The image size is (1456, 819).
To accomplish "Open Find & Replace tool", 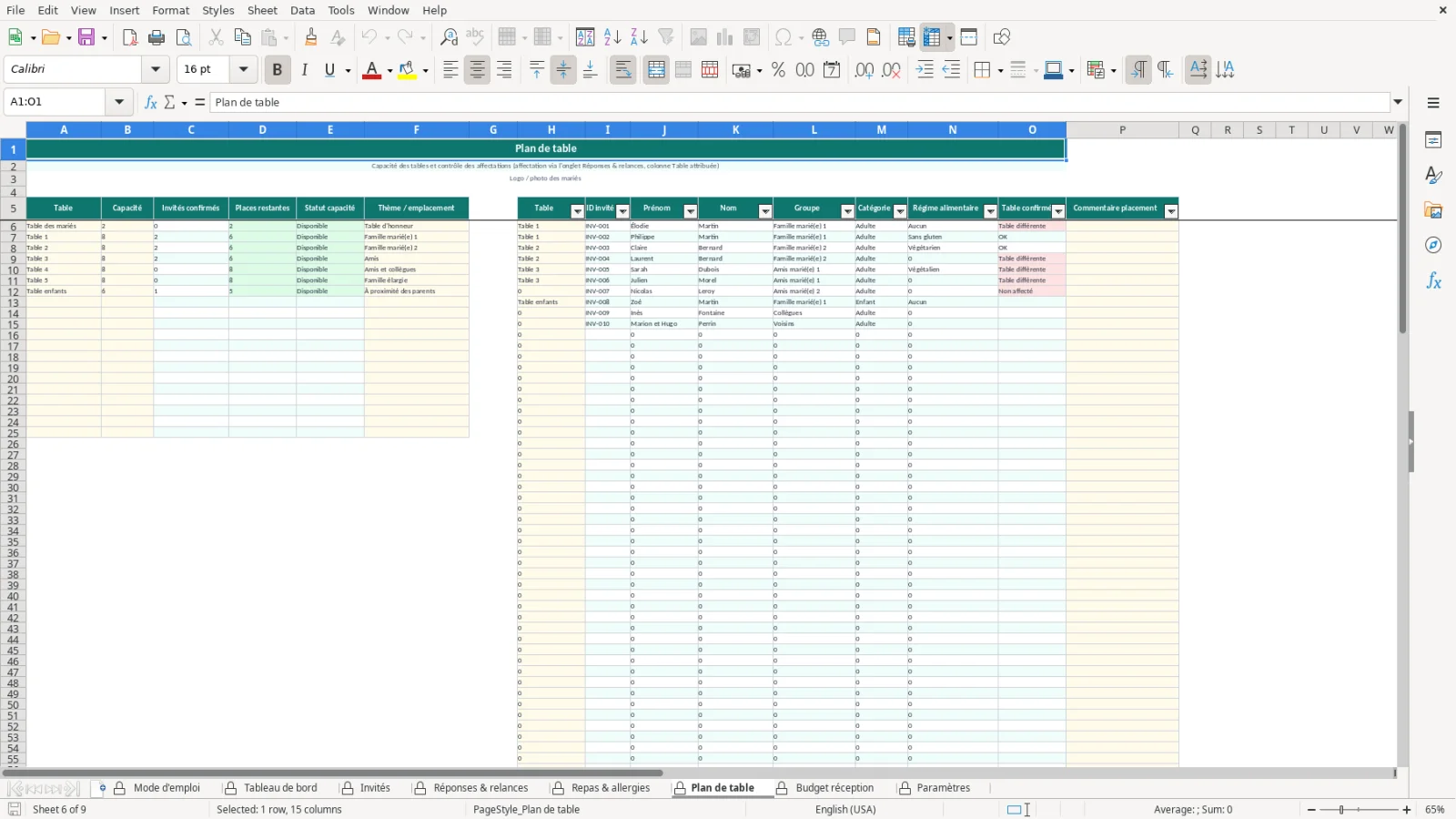I will (449, 37).
